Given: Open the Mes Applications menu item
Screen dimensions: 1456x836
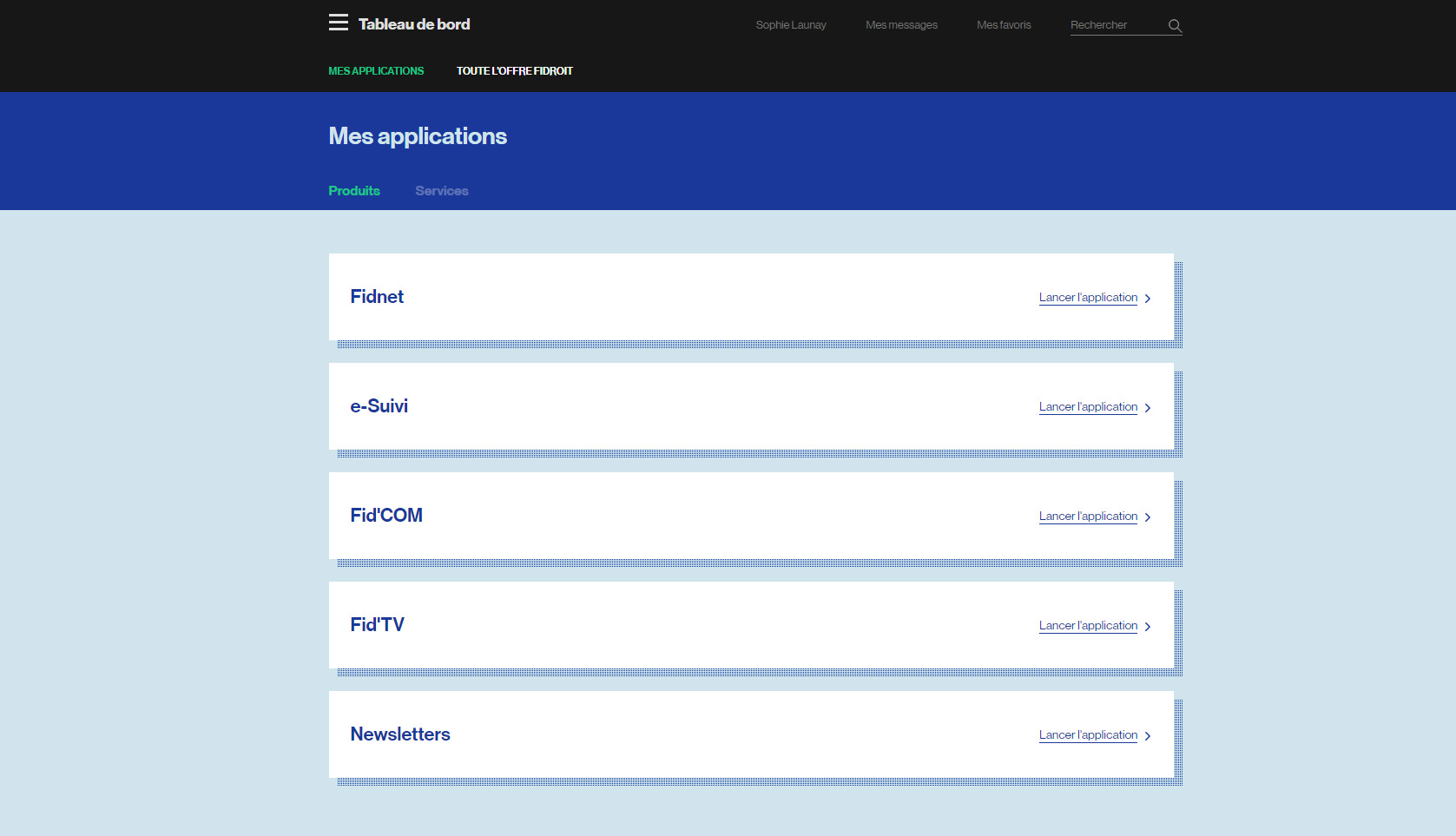Looking at the screenshot, I should click(x=376, y=71).
